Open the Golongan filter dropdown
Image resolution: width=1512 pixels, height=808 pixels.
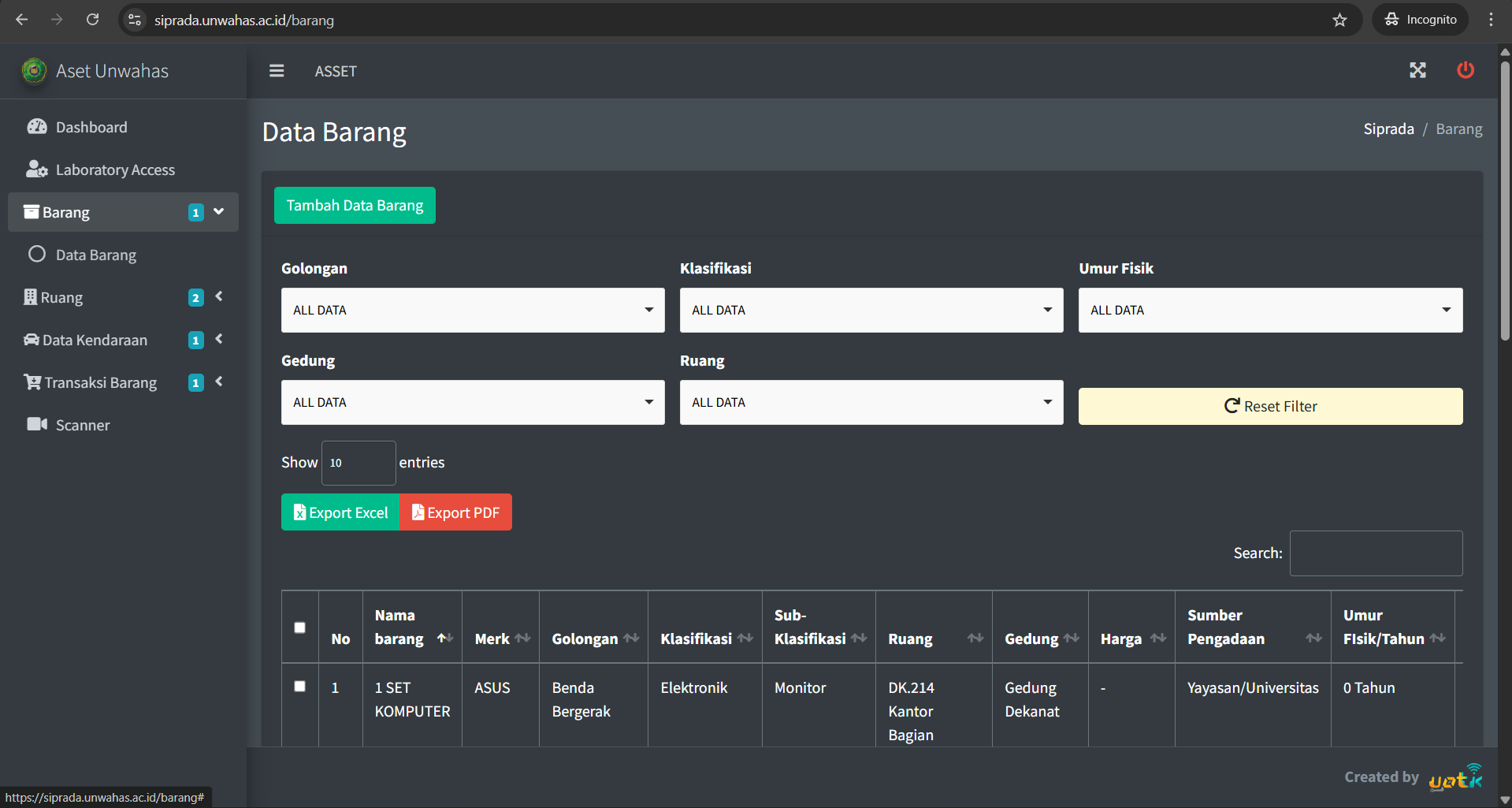coord(473,310)
